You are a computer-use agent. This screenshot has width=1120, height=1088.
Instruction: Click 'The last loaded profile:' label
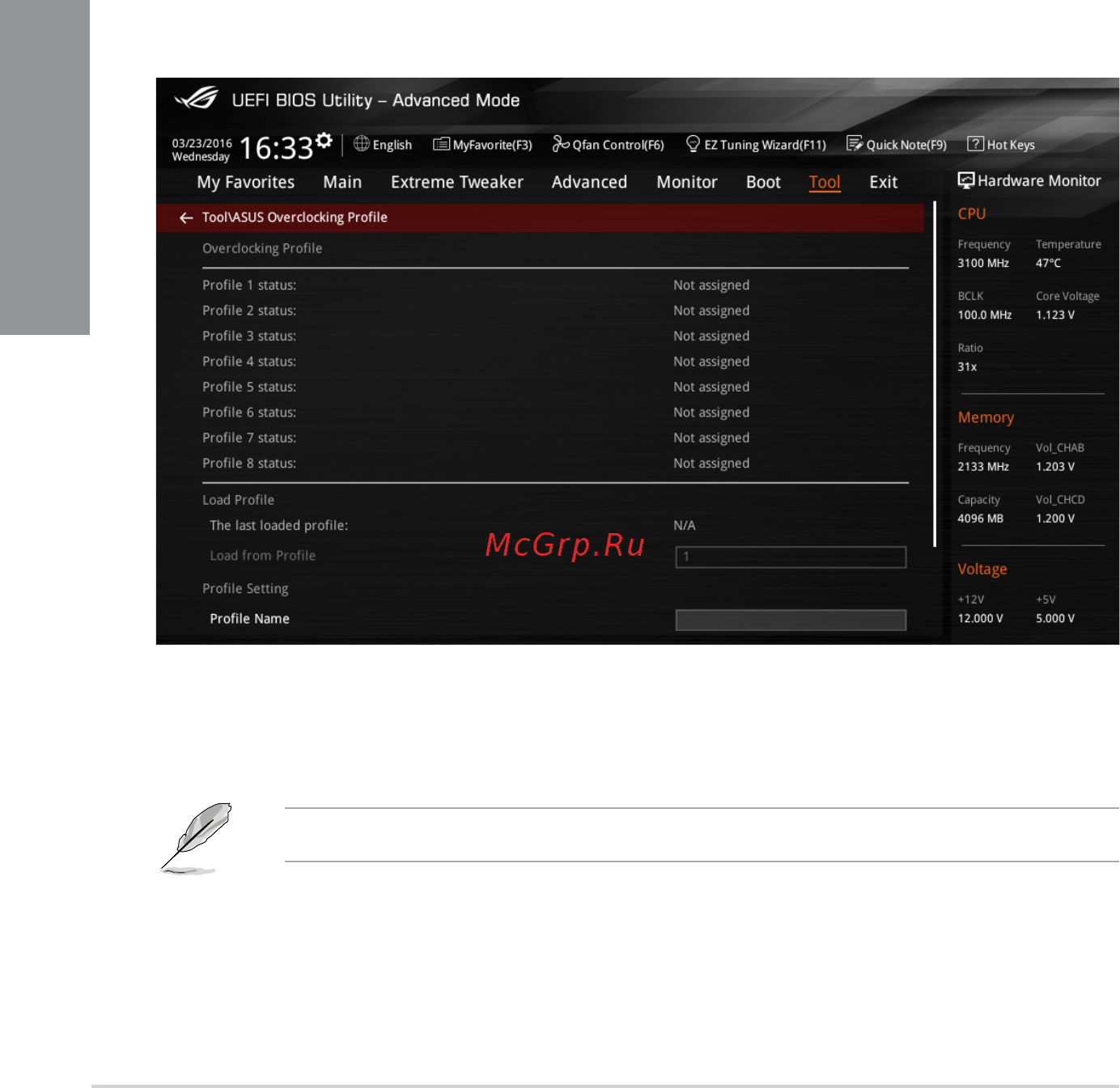pos(279,526)
